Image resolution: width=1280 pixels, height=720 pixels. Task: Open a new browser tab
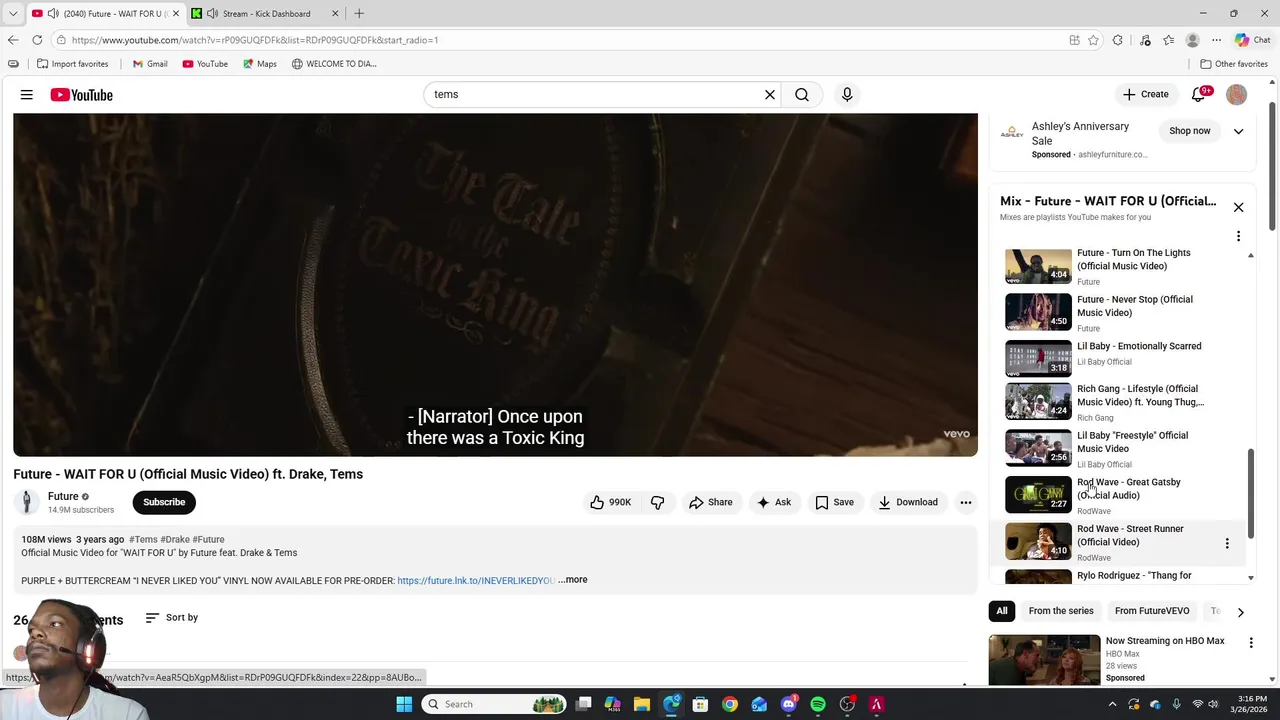[359, 13]
